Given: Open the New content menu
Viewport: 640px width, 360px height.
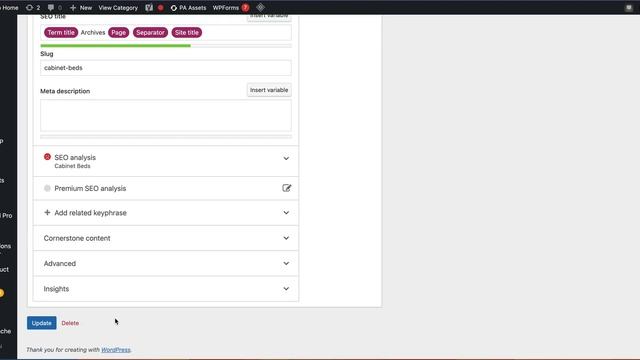Looking at the screenshot, I should tap(81, 7).
